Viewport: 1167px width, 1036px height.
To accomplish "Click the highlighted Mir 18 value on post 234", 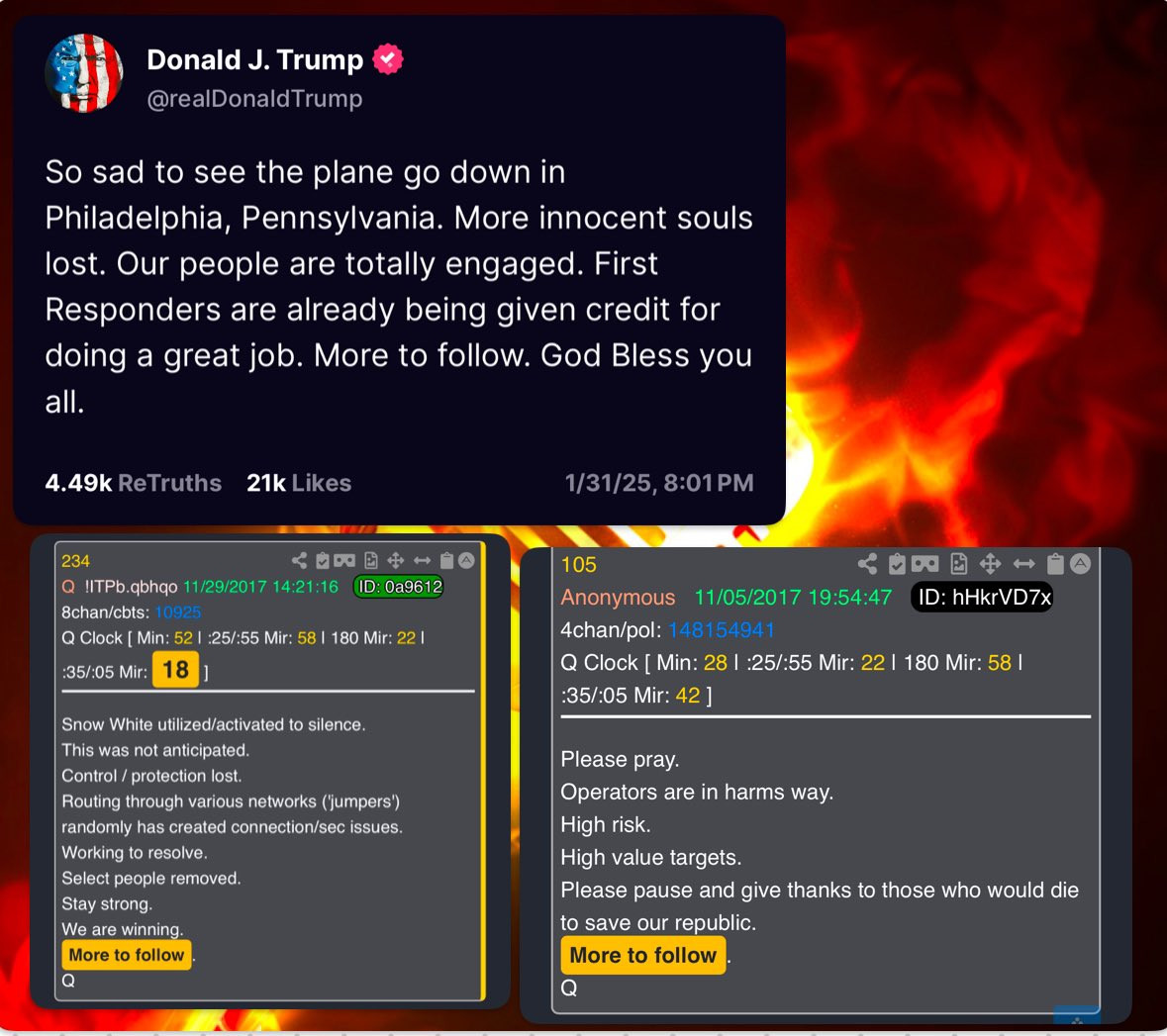I will click(x=175, y=669).
